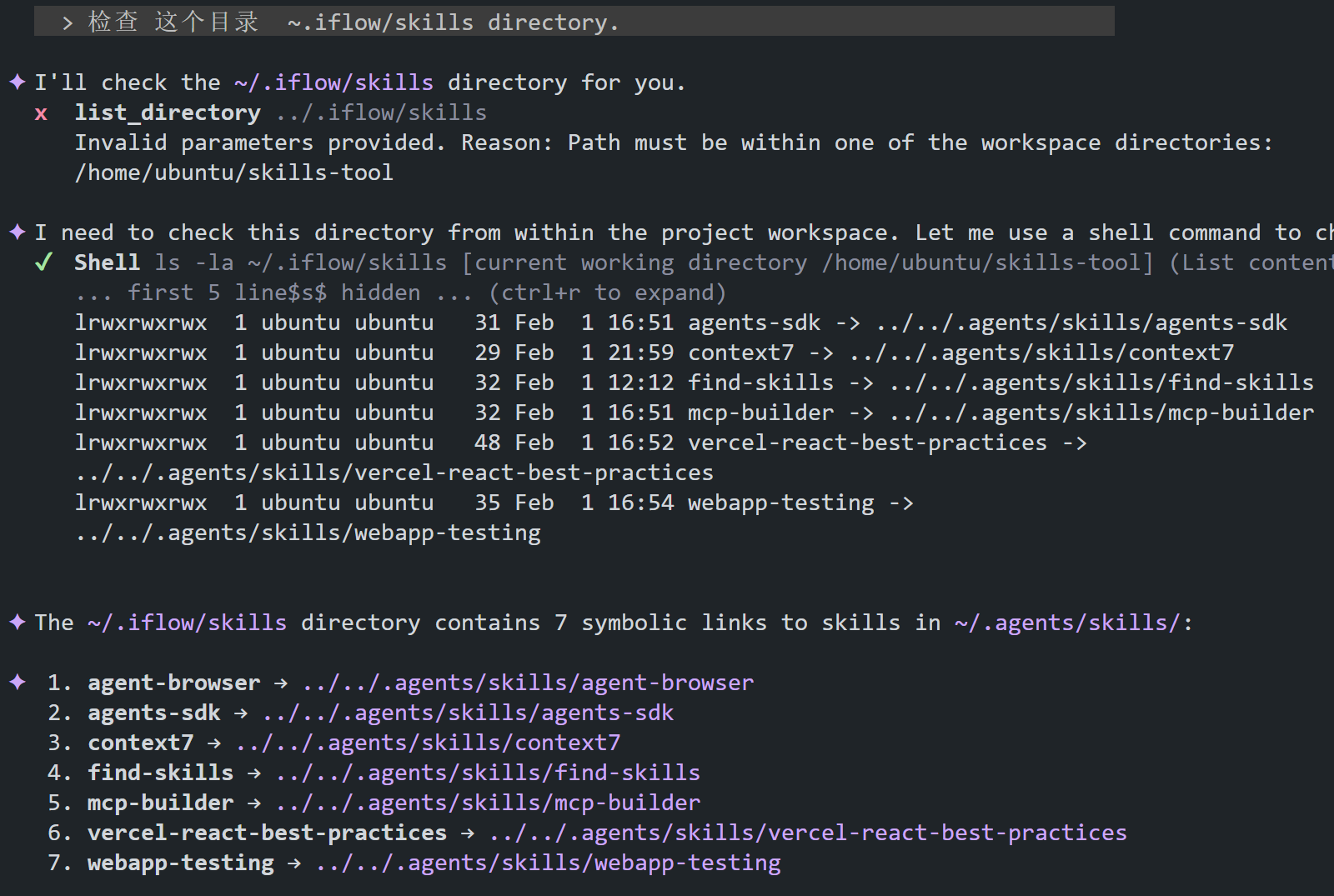The image size is (1334, 896).
Task: Open the ../../.agents/skills/webapp-testing path in item 7
Action: (548, 863)
